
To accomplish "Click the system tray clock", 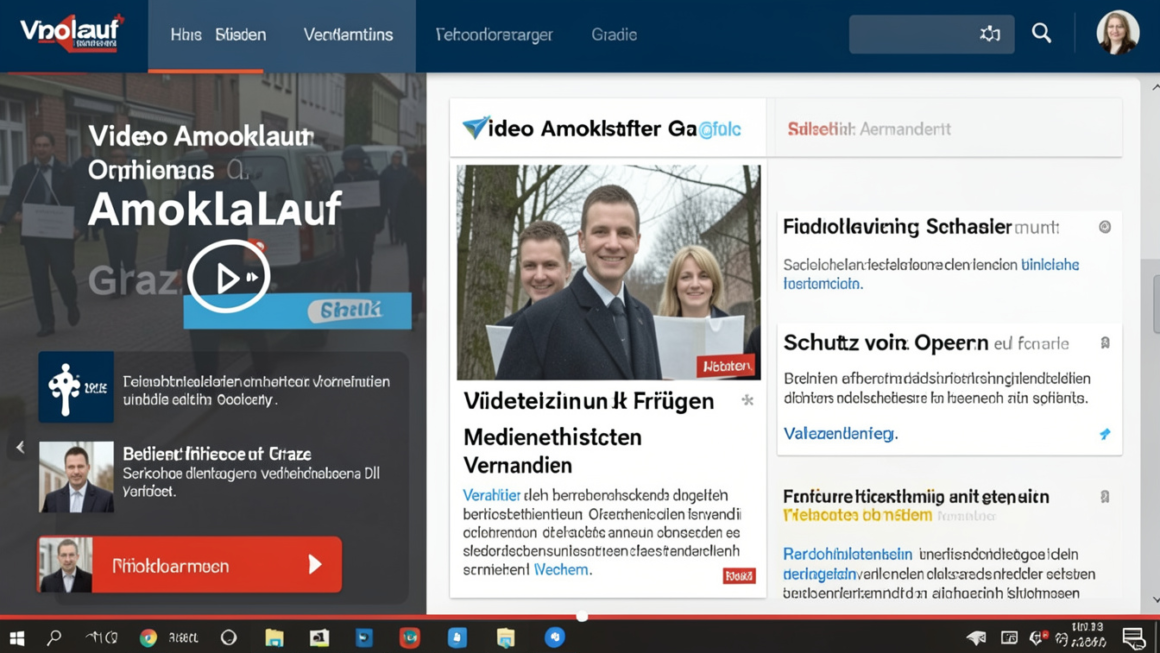I will [1089, 635].
